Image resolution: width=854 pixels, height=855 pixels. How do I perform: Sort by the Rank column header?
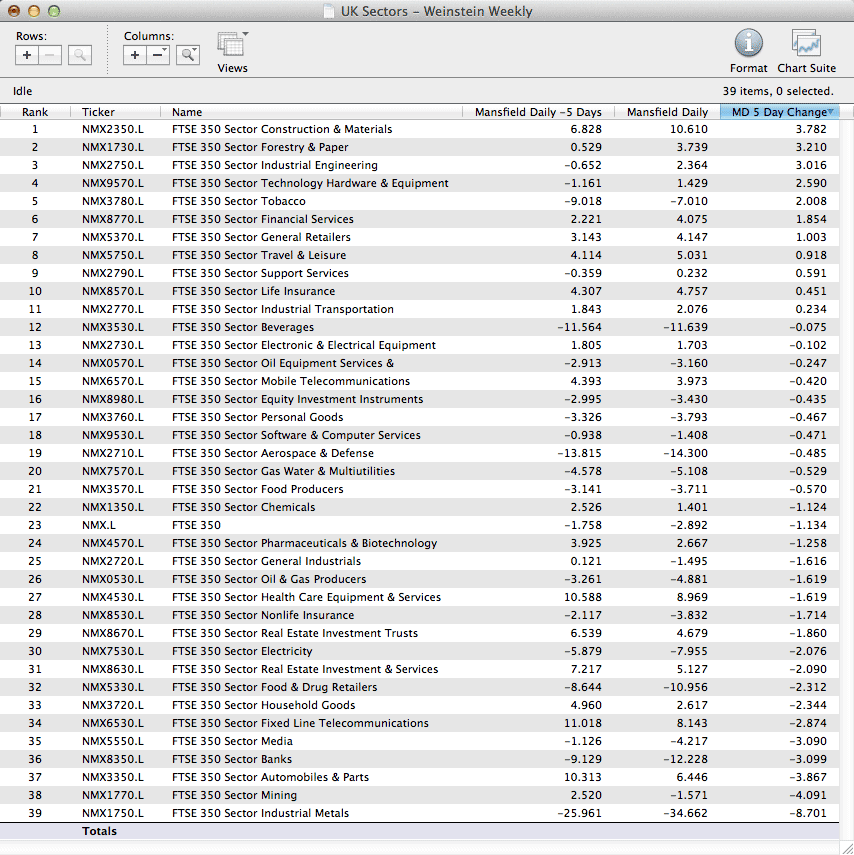(x=35, y=112)
